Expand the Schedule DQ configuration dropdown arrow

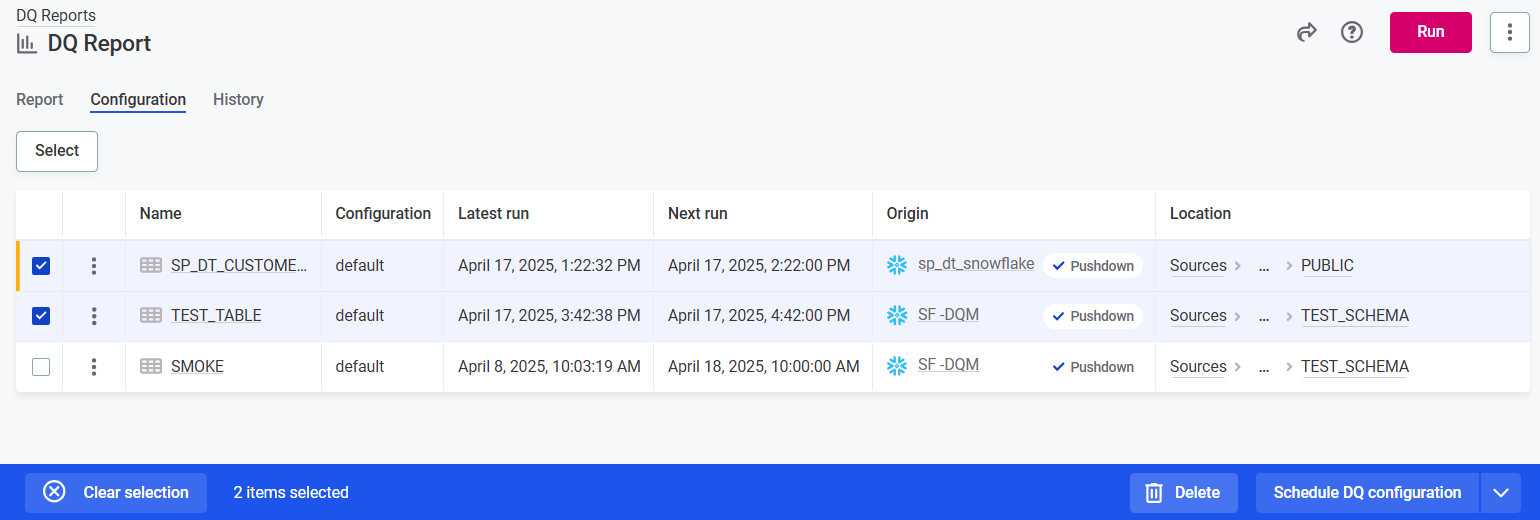tap(1500, 493)
